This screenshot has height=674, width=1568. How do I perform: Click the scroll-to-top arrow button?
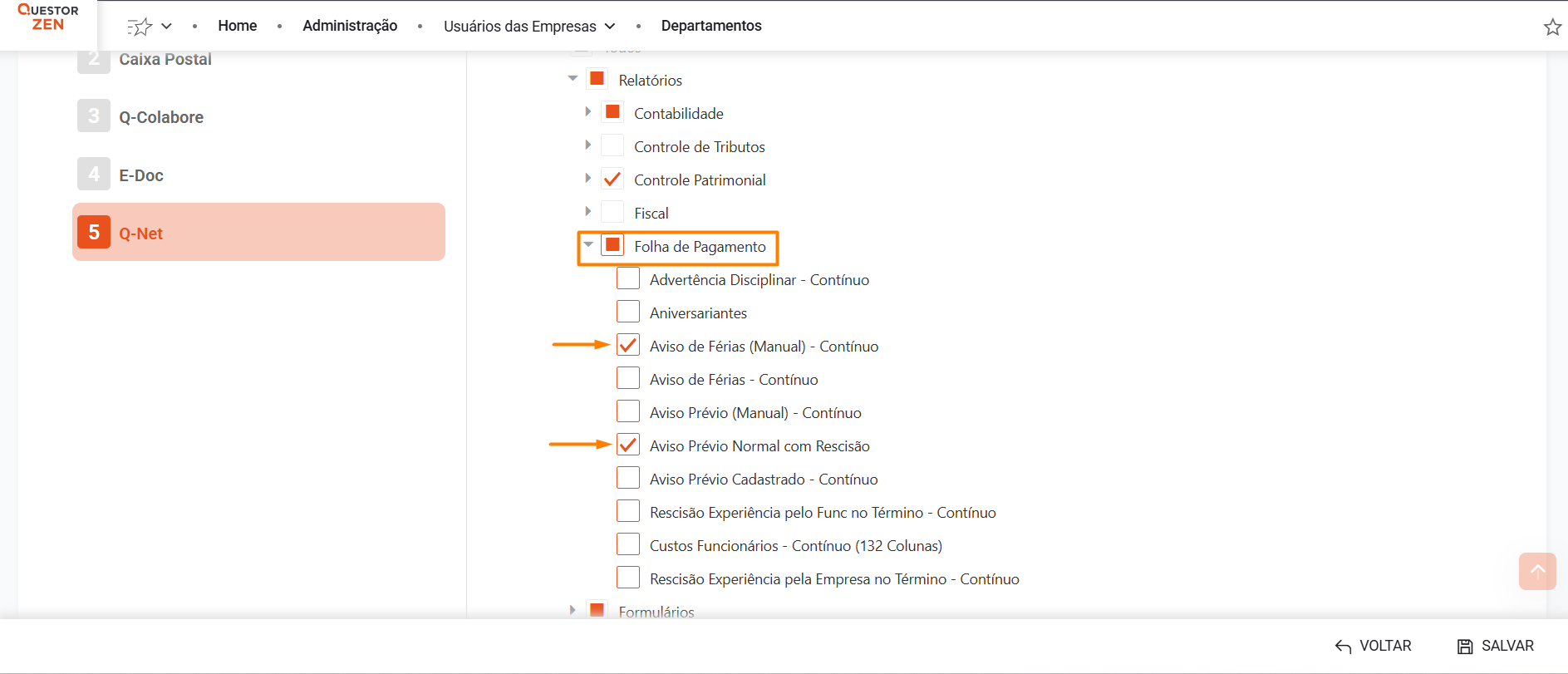click(x=1536, y=571)
